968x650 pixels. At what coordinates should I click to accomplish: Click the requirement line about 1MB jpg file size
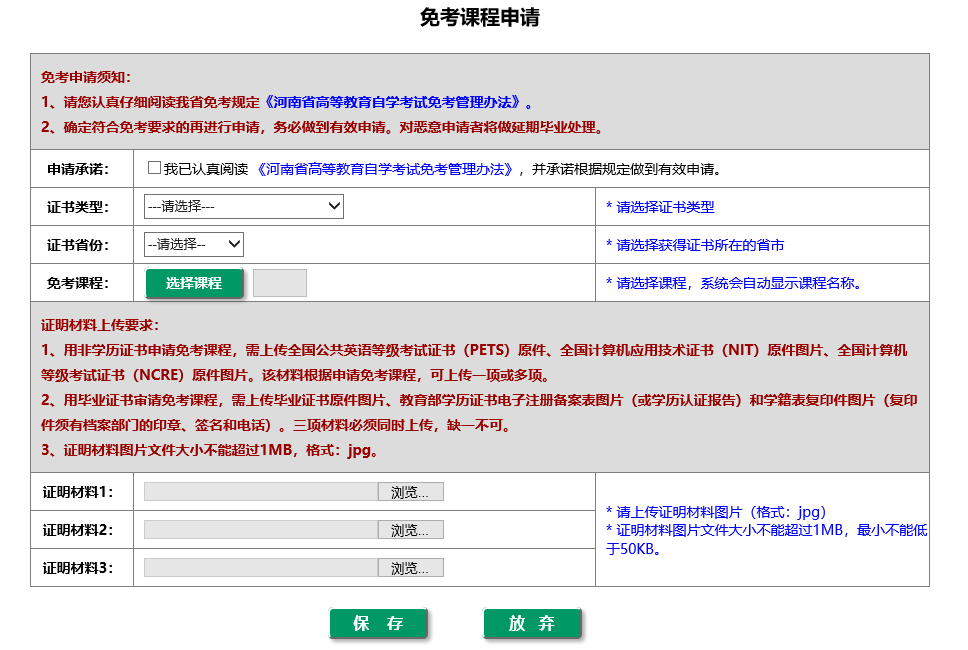pyautogui.click(x=210, y=450)
